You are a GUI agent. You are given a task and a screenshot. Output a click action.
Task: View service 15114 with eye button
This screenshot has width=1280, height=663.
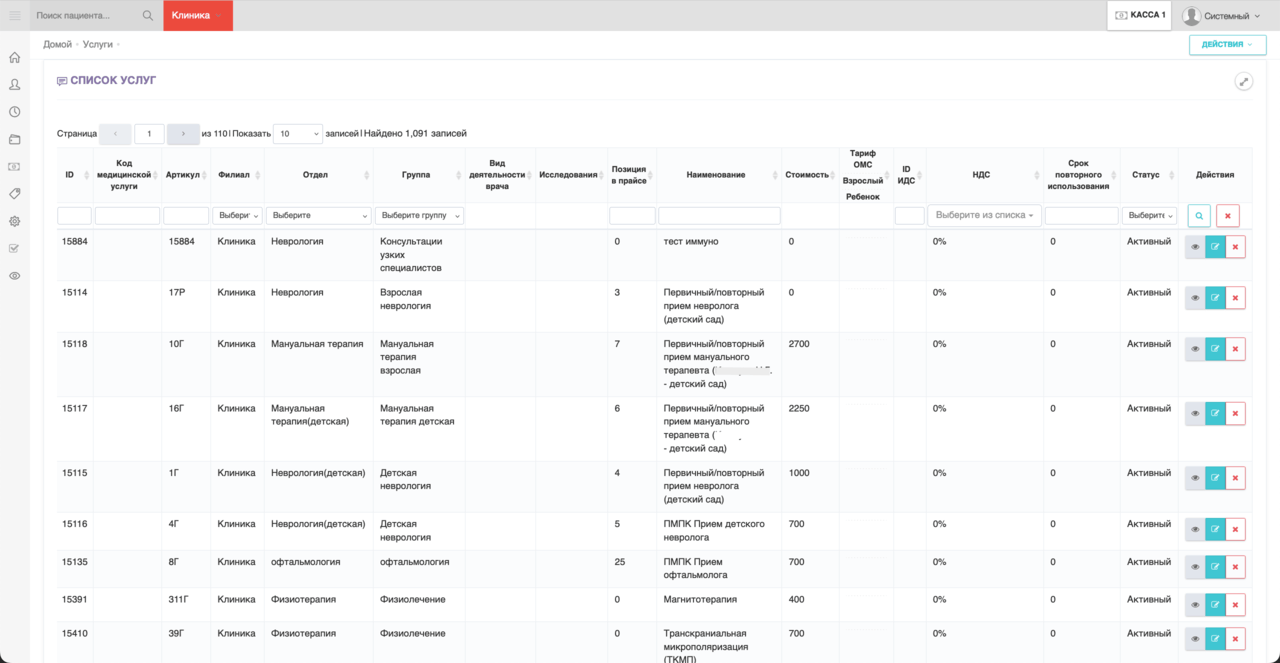click(x=1195, y=298)
